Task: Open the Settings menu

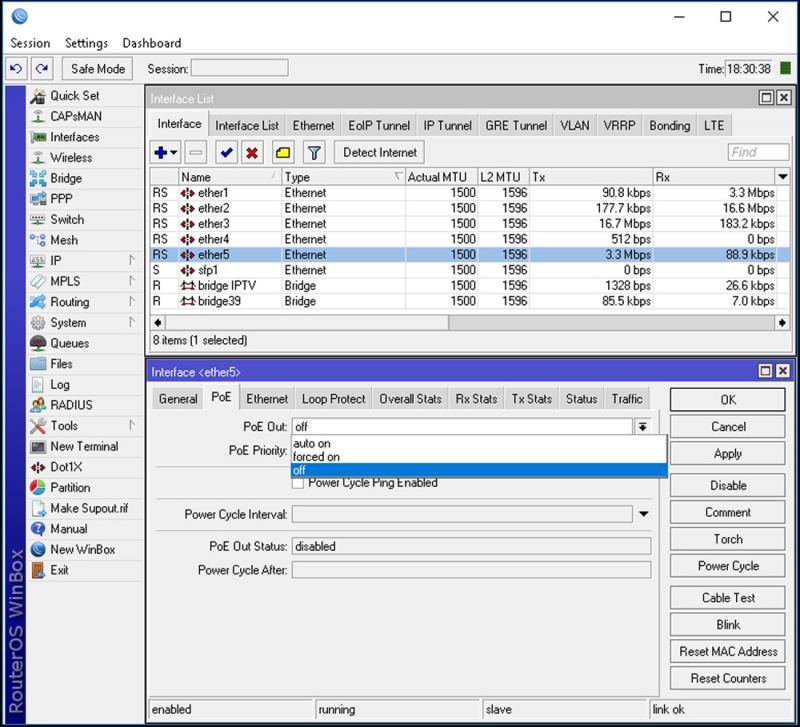Action: pos(86,43)
